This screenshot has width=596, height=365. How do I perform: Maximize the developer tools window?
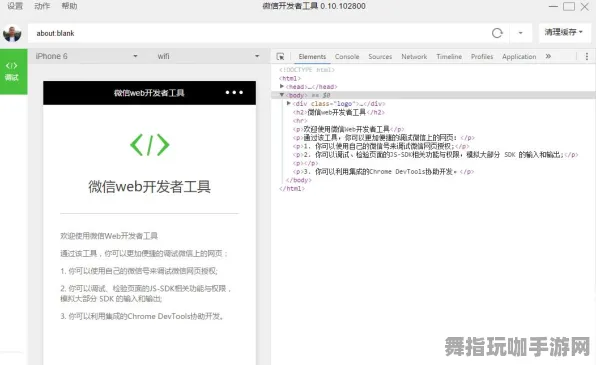[x=569, y=6]
